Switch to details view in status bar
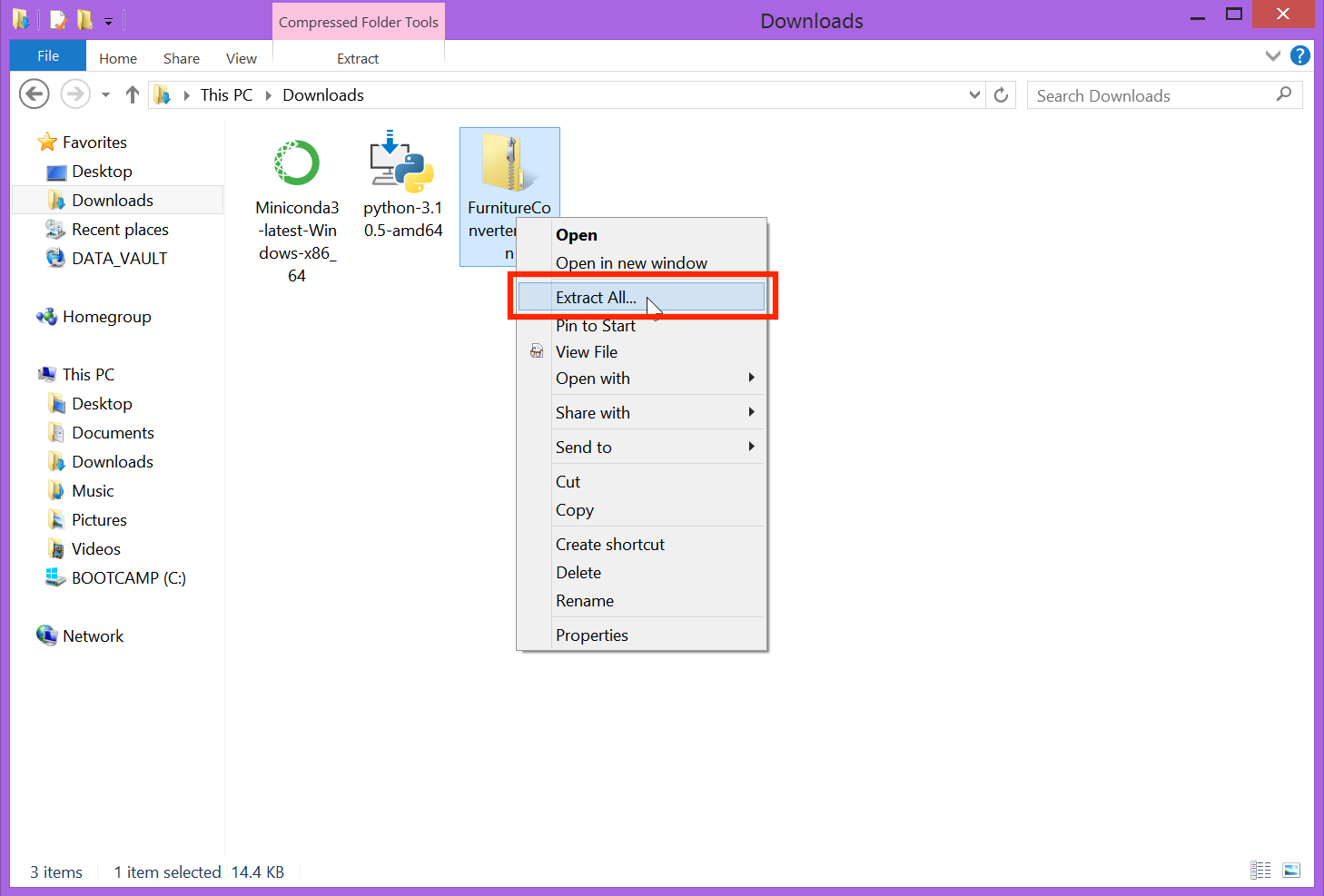Viewport: 1324px width, 896px height. (1260, 870)
